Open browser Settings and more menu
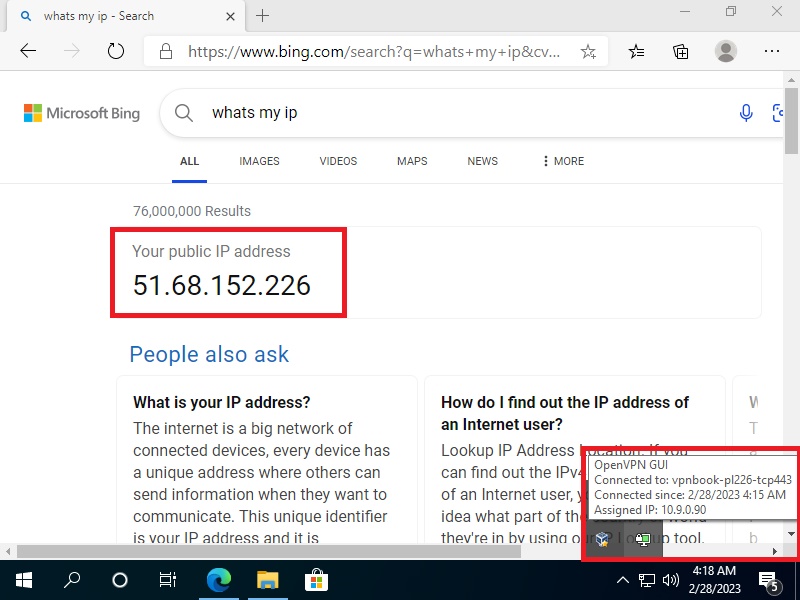 click(x=771, y=51)
